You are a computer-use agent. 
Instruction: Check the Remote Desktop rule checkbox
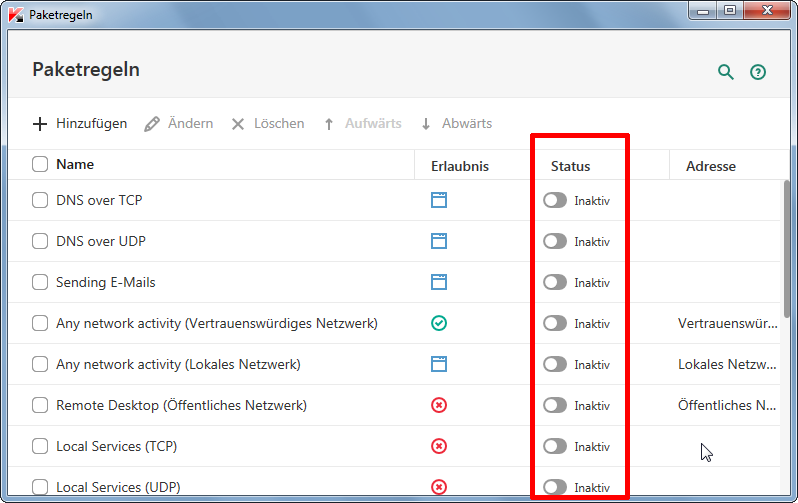[x=40, y=405]
